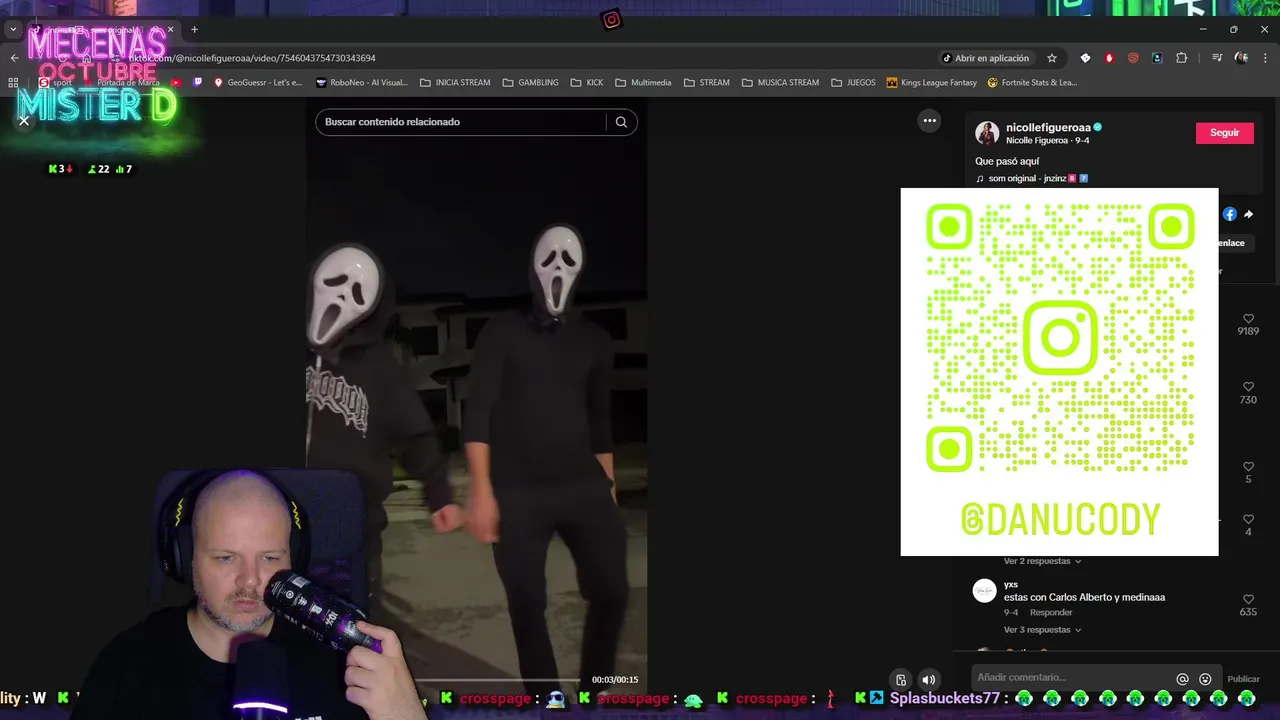Screen dimensions: 1280x720
Task: Open the RoboNeo - AI Visual bookmark
Action: click(361, 83)
